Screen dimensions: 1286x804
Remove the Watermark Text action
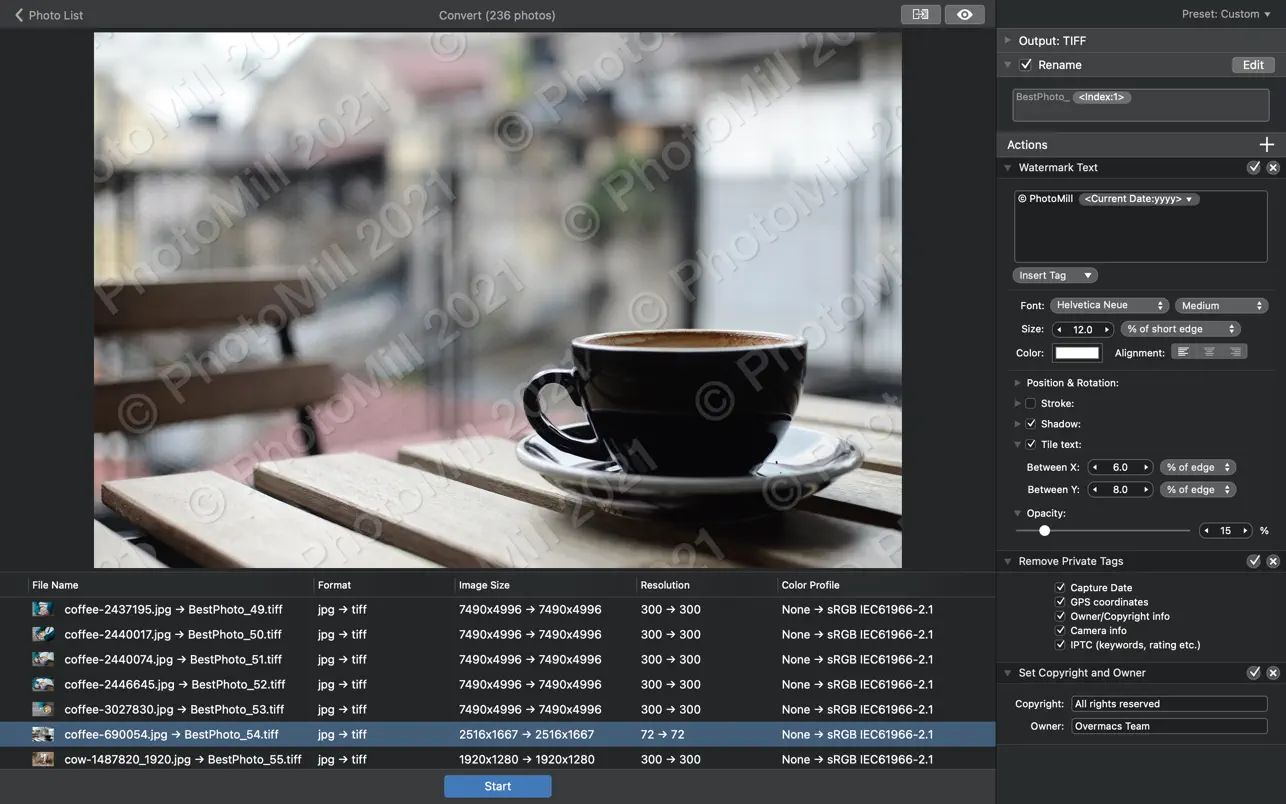(x=1273, y=168)
